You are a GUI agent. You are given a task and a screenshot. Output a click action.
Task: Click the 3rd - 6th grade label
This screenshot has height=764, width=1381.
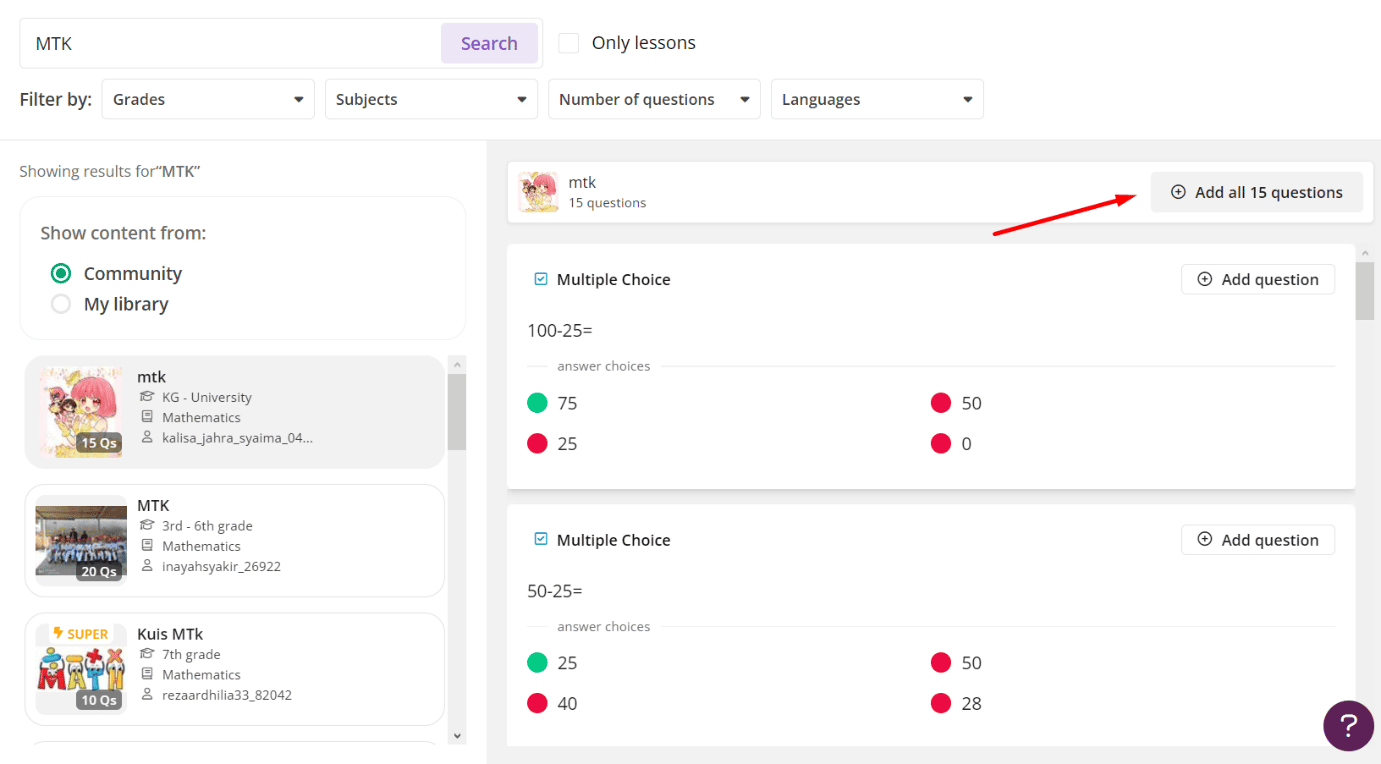click(x=207, y=525)
